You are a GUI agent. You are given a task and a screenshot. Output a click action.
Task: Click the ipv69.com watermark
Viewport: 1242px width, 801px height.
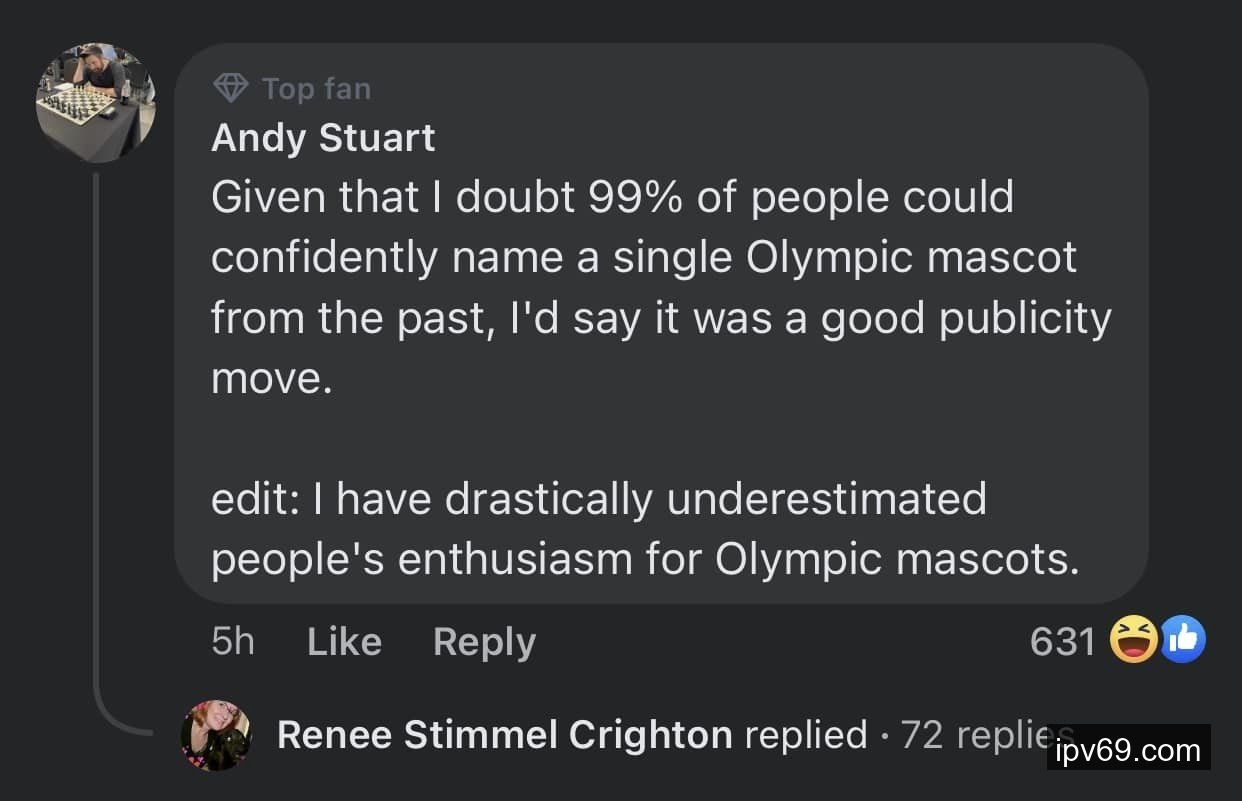[x=1128, y=749]
